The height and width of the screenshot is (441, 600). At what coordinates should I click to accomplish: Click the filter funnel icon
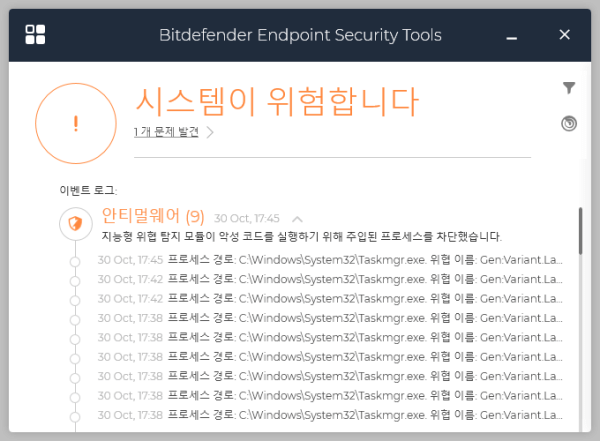point(569,88)
